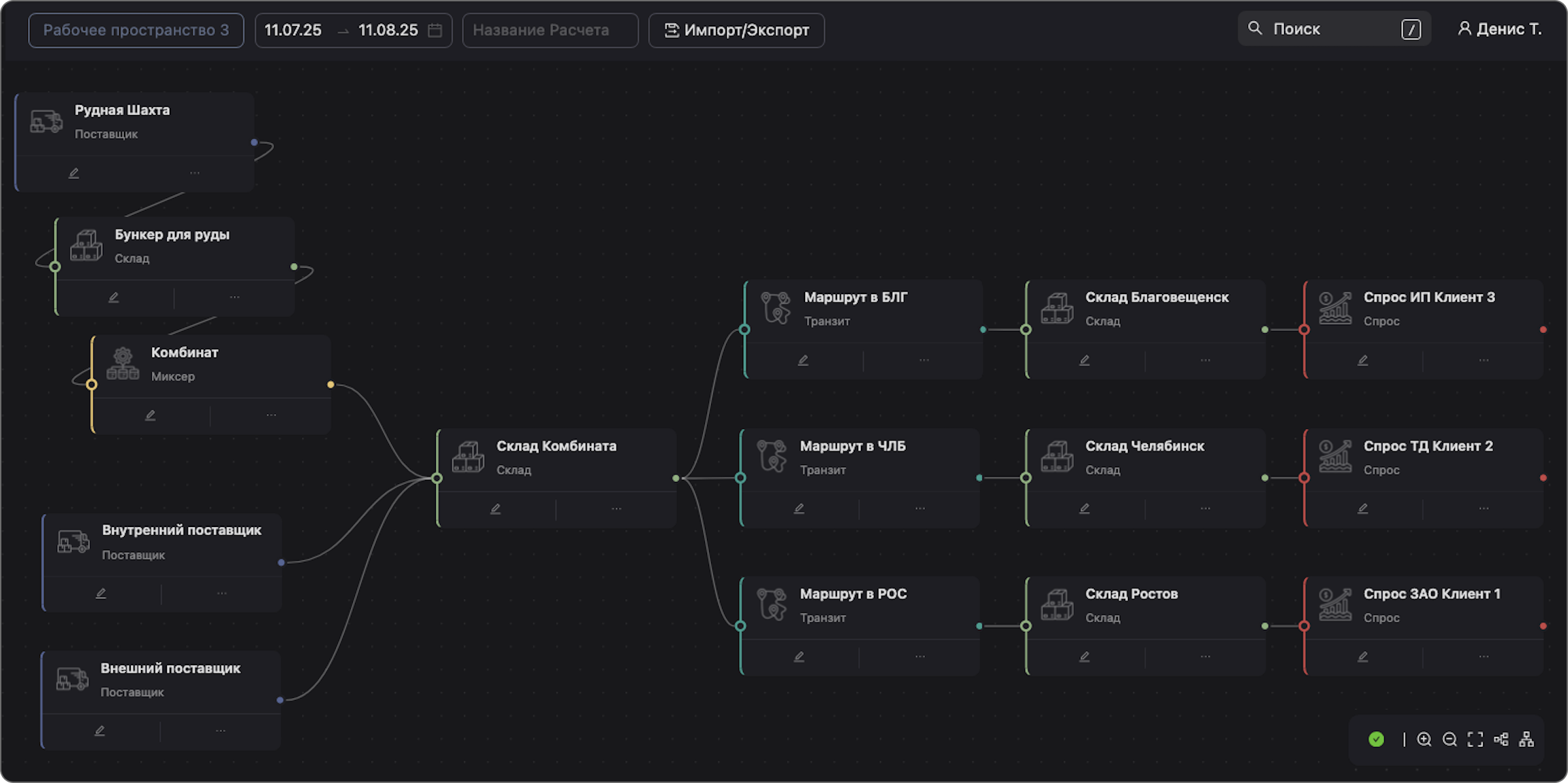Open three-dots menu on Маршрут в БЛГ
The image size is (1568, 783).
pos(924,359)
